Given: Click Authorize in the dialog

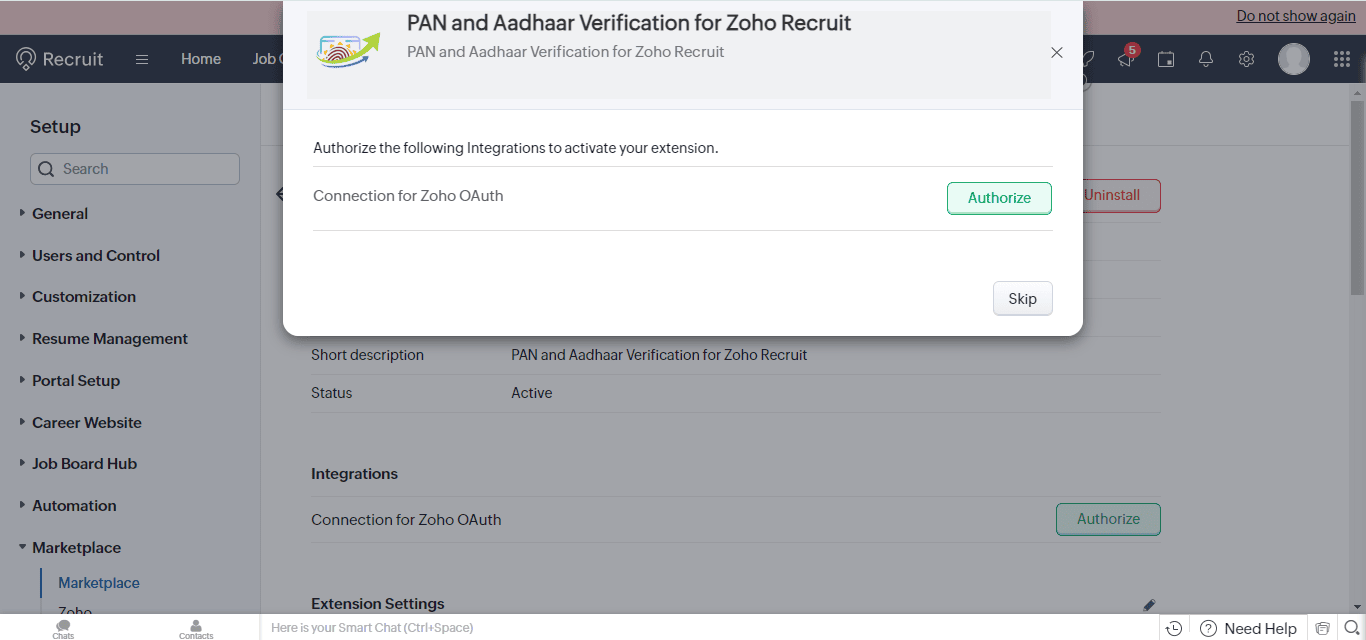Looking at the screenshot, I should [x=999, y=198].
